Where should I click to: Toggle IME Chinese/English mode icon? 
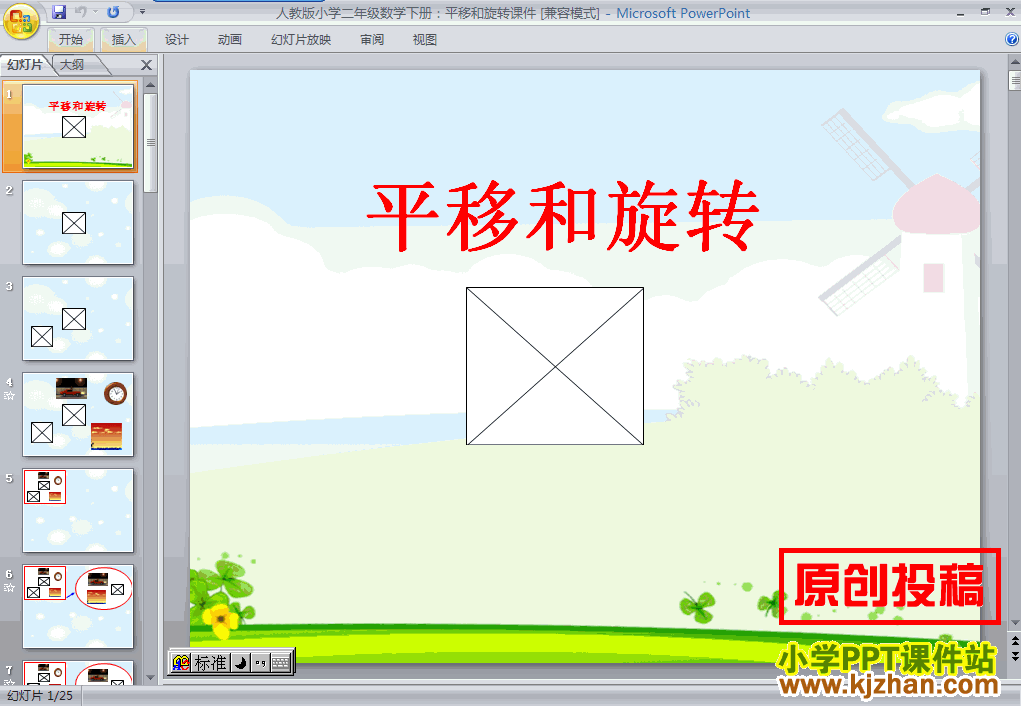[181, 663]
